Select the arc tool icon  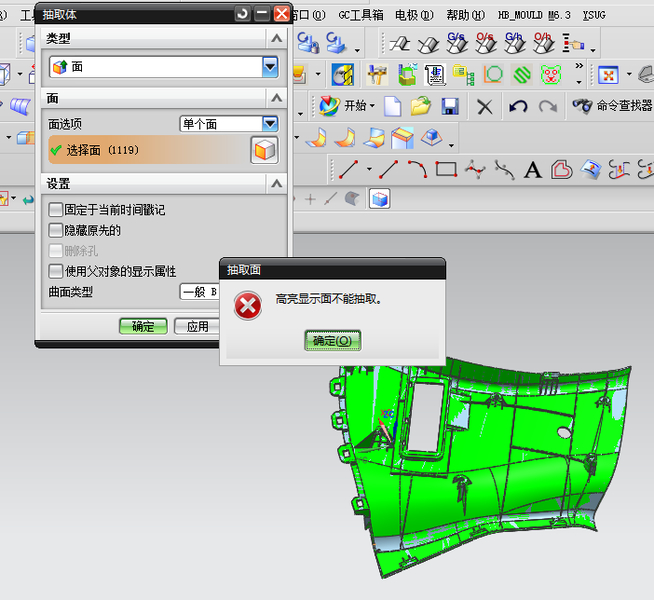pos(418,169)
